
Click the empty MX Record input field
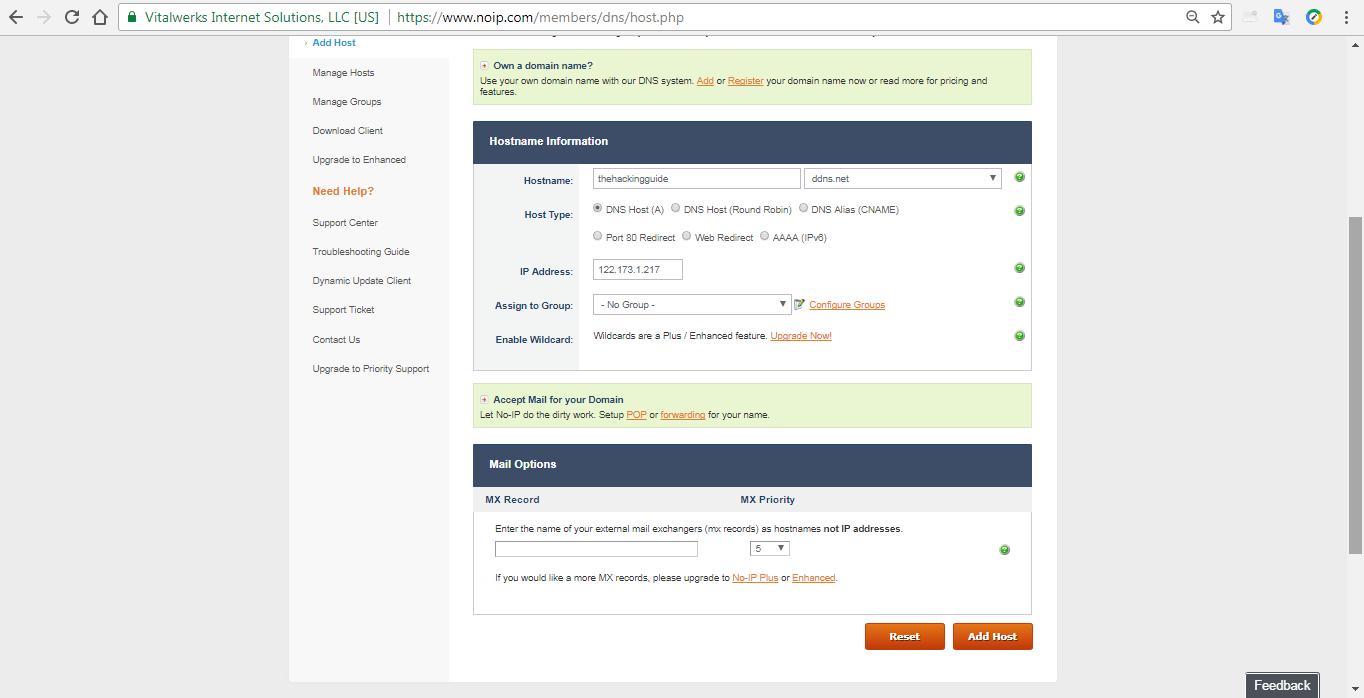tap(596, 549)
